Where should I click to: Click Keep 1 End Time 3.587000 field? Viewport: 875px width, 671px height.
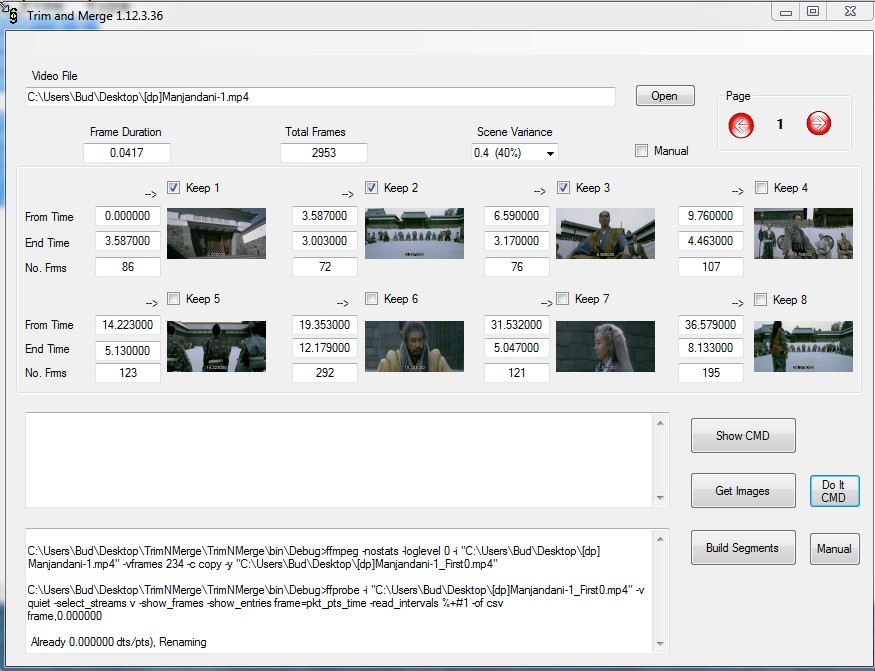click(128, 241)
